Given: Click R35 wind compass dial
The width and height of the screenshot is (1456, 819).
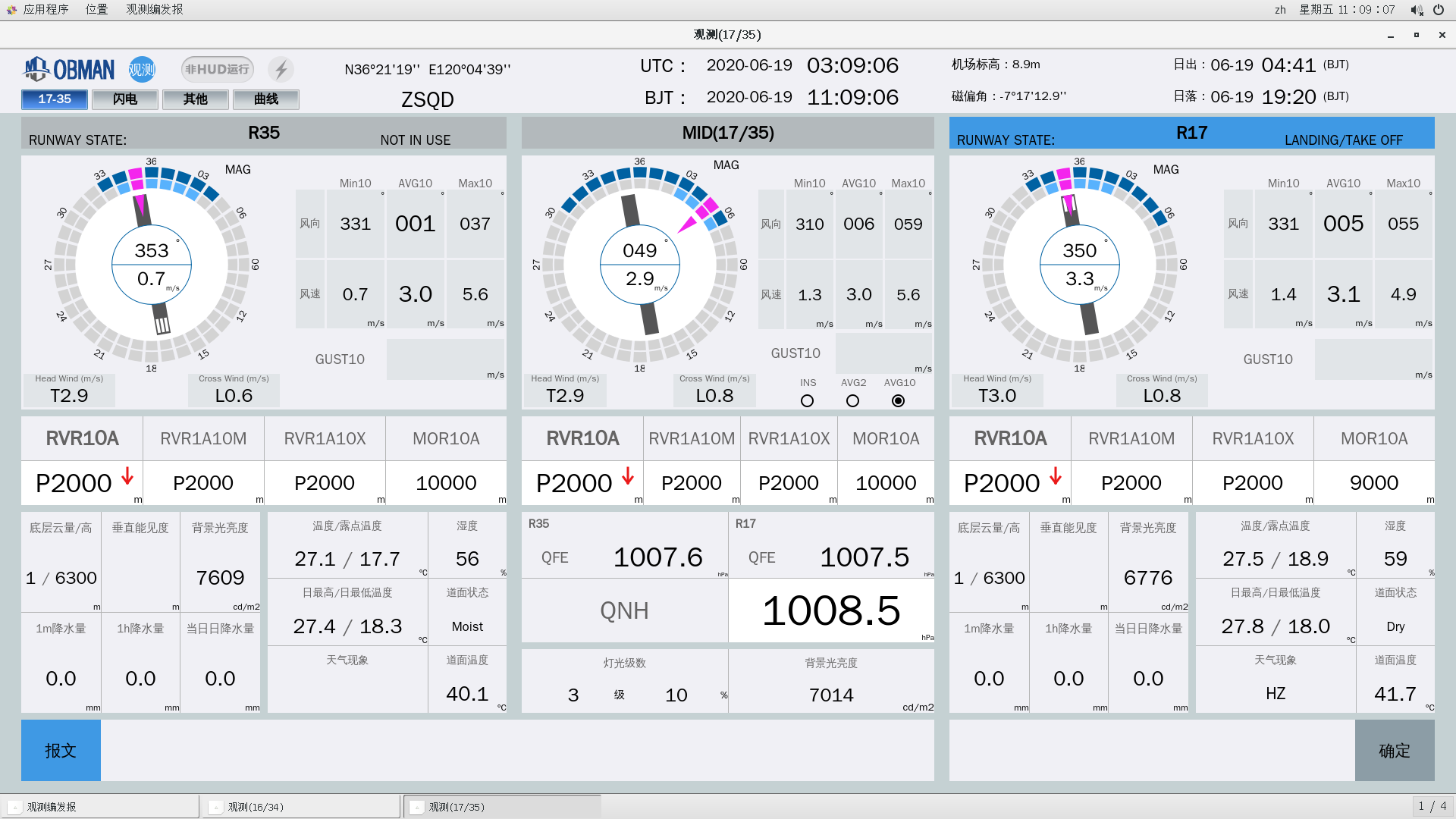Looking at the screenshot, I should pos(152,265).
